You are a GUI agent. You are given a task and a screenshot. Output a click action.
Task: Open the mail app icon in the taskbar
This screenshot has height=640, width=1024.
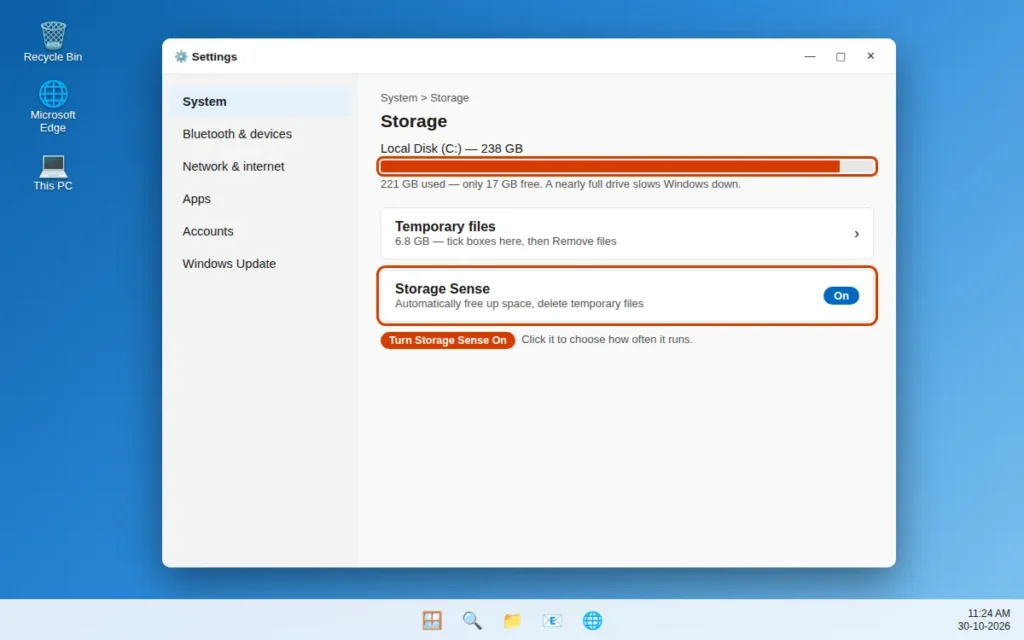pos(552,620)
